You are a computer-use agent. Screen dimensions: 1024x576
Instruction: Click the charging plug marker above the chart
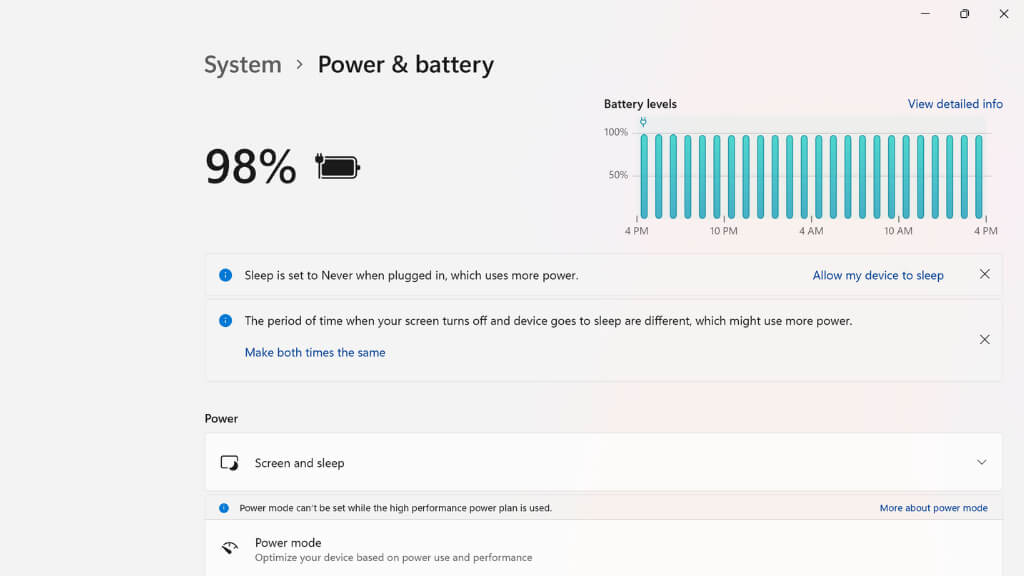[x=643, y=122]
